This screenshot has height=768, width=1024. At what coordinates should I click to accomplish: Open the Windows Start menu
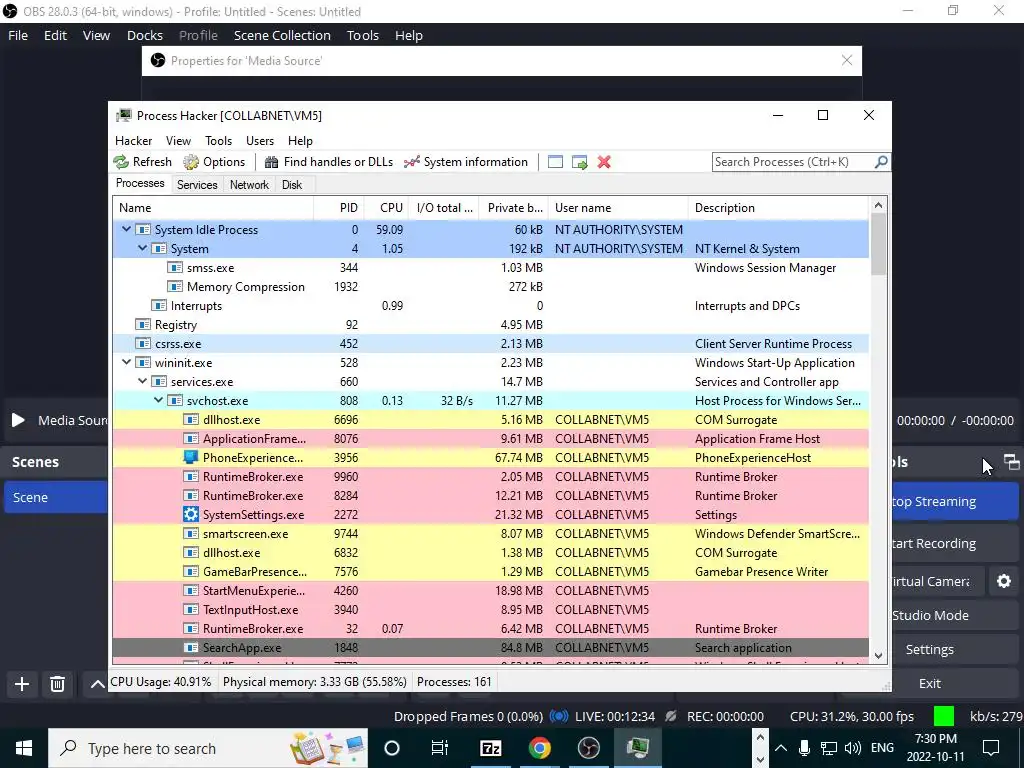tap(24, 748)
